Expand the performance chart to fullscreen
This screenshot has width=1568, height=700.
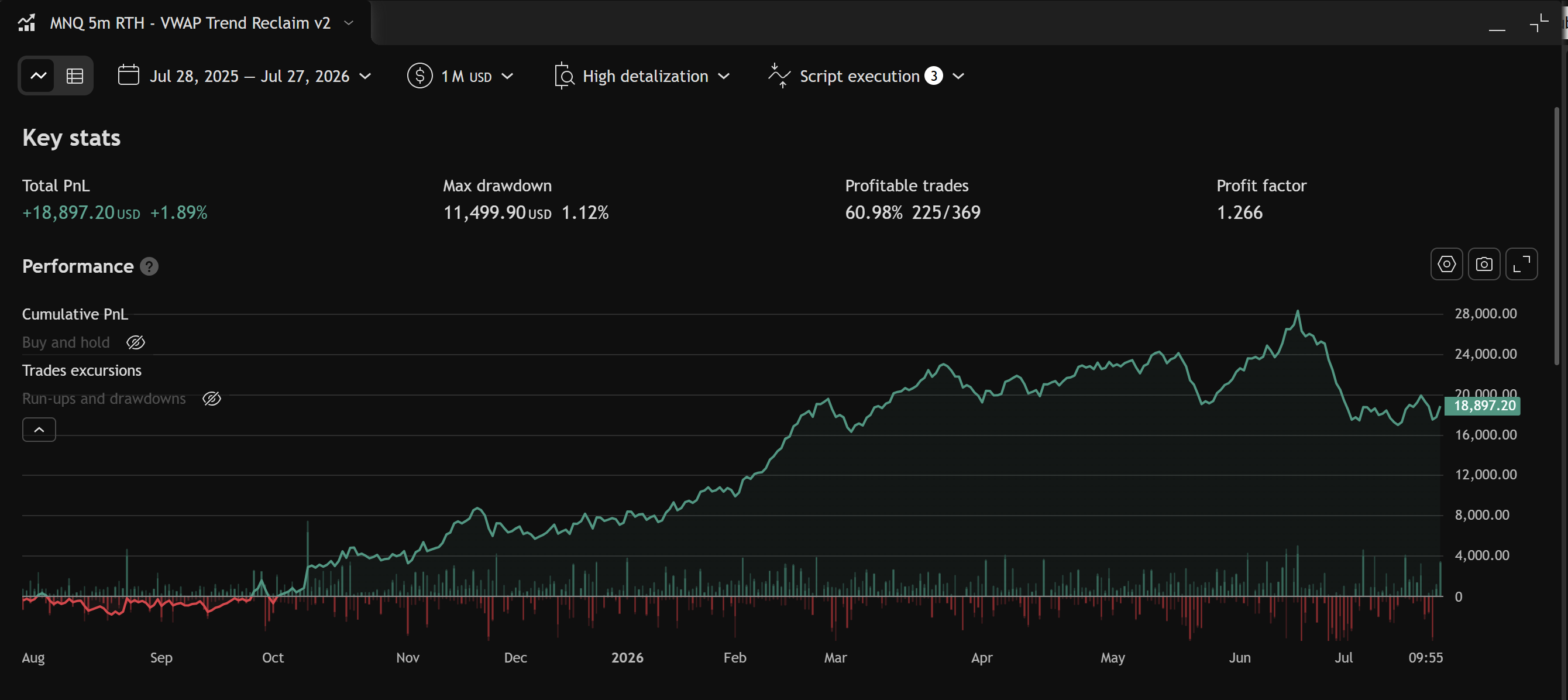click(1521, 264)
